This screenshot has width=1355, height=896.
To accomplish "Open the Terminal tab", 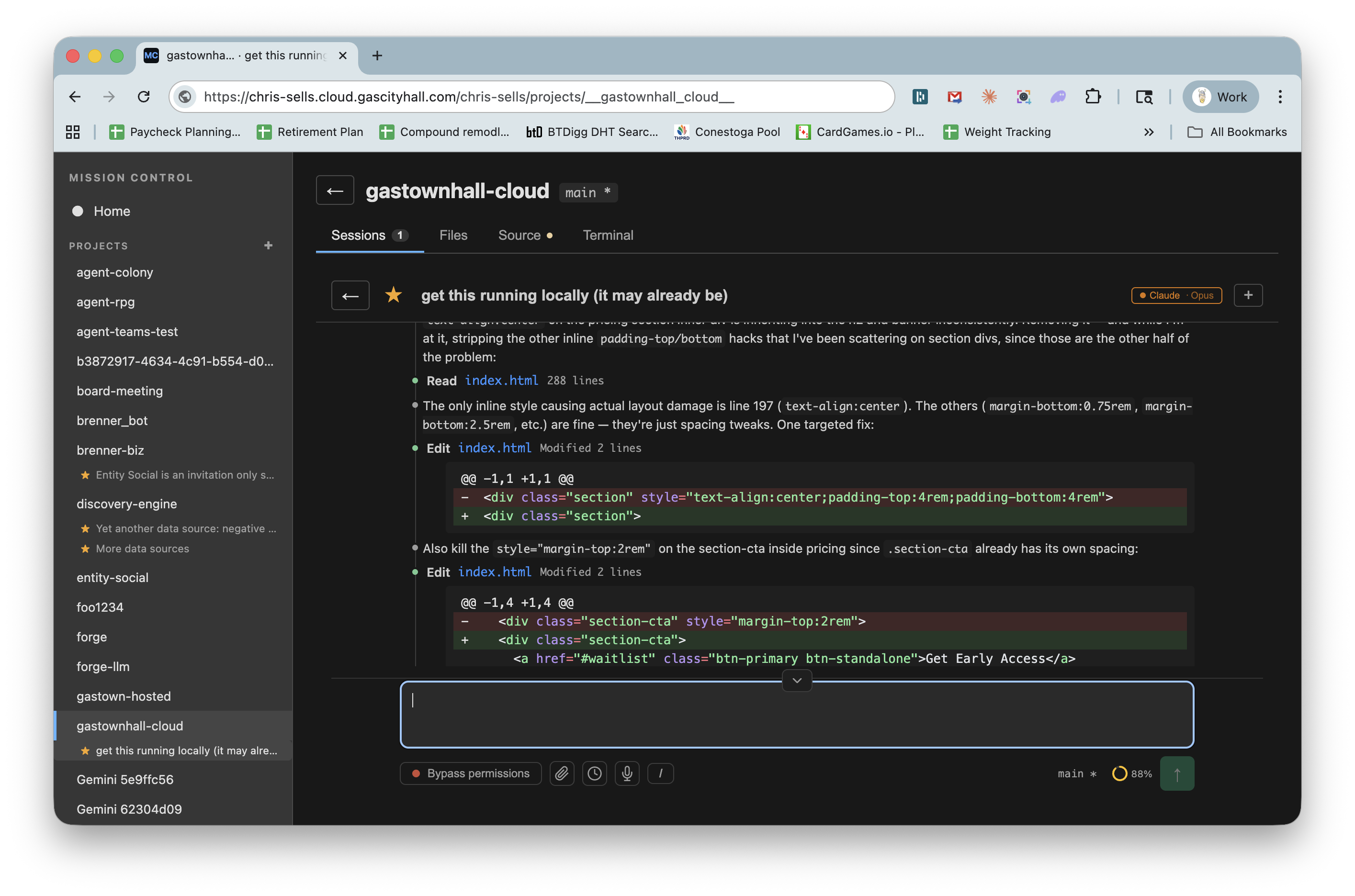I will (608, 235).
